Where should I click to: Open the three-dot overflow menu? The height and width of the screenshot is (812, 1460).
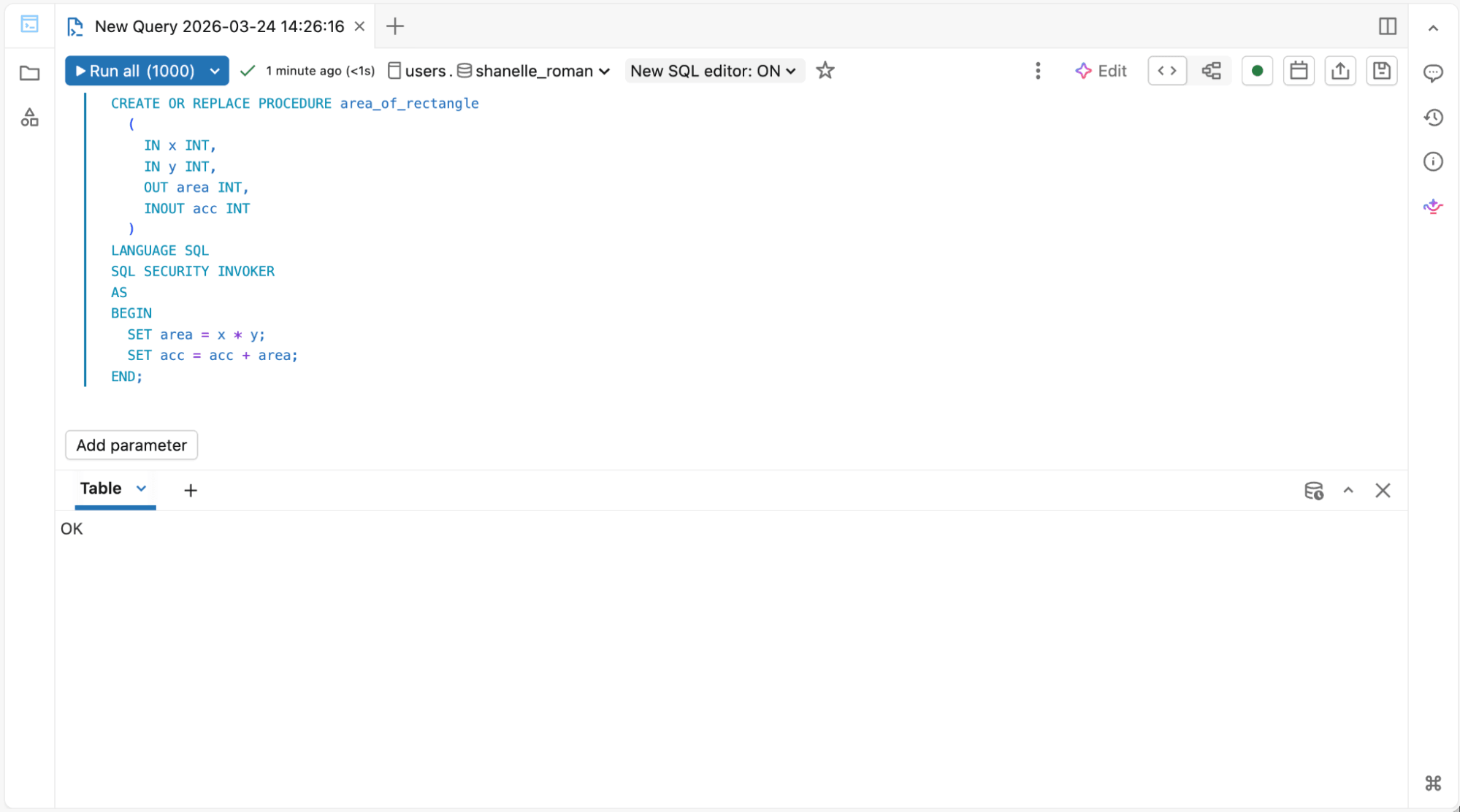click(1037, 70)
